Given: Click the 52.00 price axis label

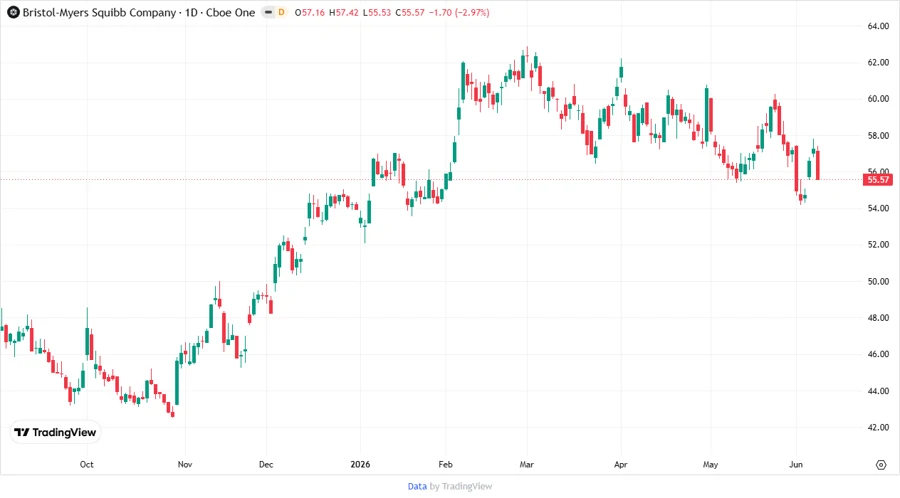Looking at the screenshot, I should 878,244.
